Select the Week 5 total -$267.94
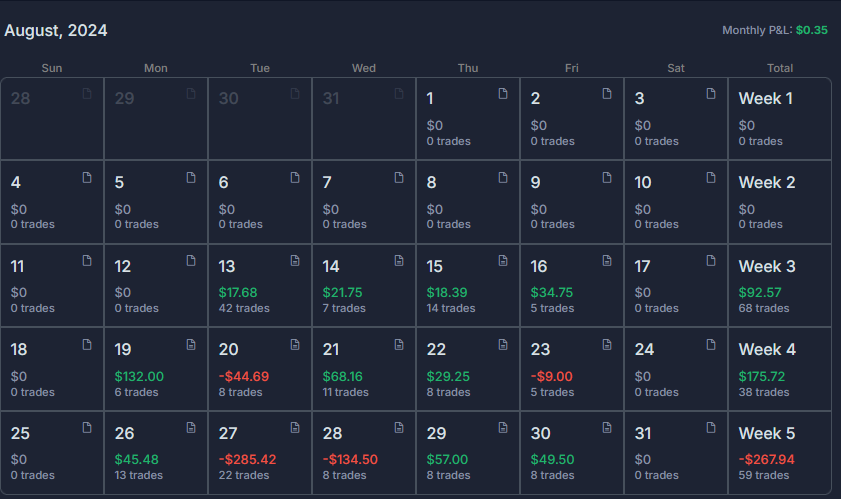841x499 pixels. point(766,460)
